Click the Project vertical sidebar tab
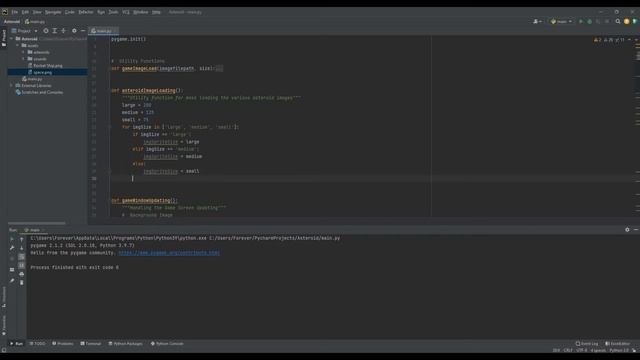The width and height of the screenshot is (640, 360). (4, 38)
